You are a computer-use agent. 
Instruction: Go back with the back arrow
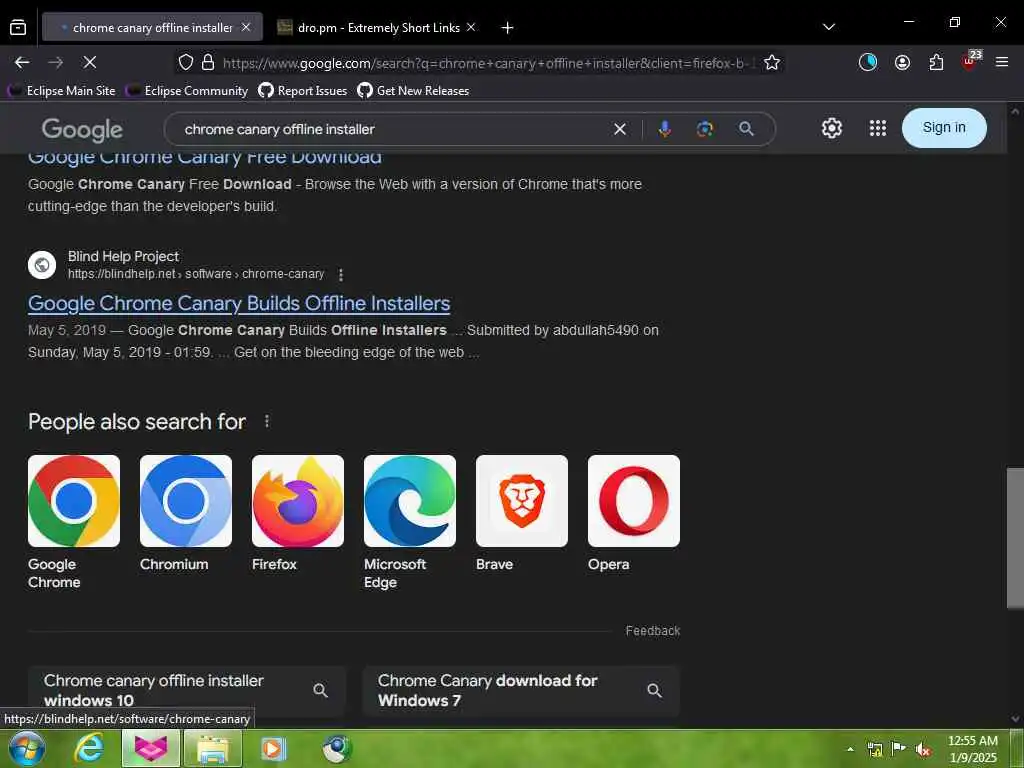pos(22,63)
